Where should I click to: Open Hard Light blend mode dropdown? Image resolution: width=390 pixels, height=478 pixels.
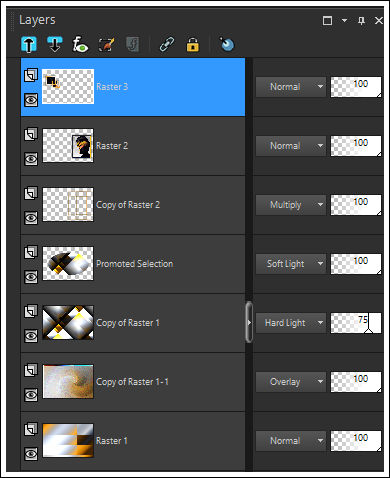pyautogui.click(x=291, y=323)
